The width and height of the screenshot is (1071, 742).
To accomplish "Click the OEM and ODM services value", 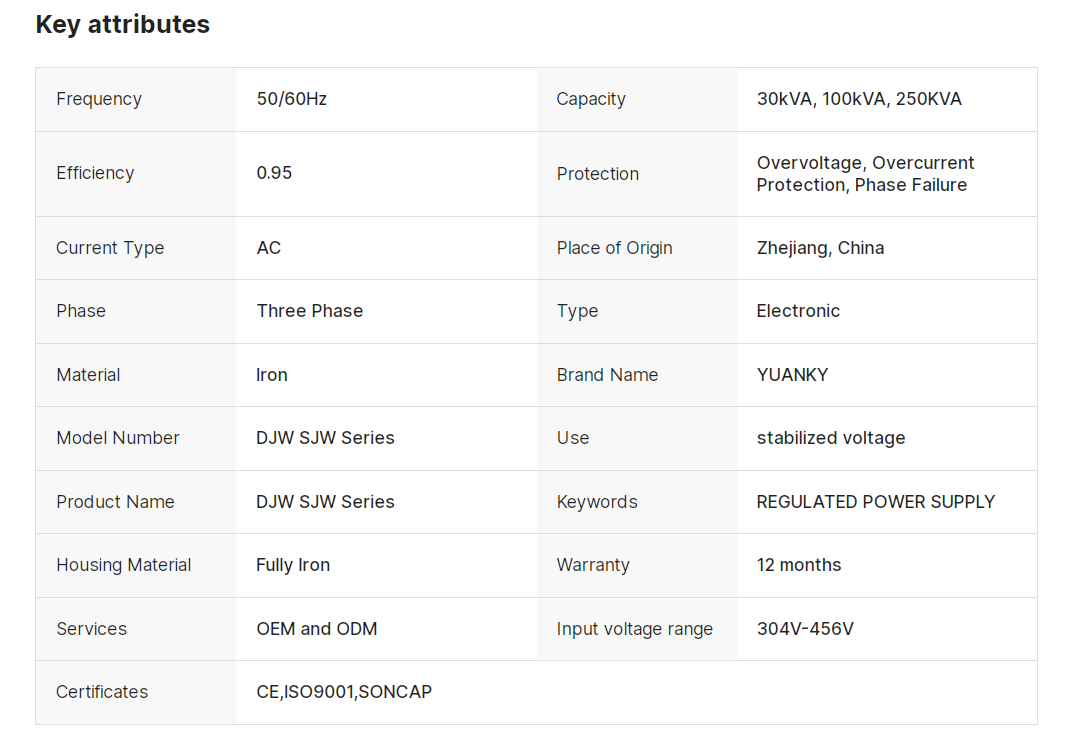I will tap(317, 629).
